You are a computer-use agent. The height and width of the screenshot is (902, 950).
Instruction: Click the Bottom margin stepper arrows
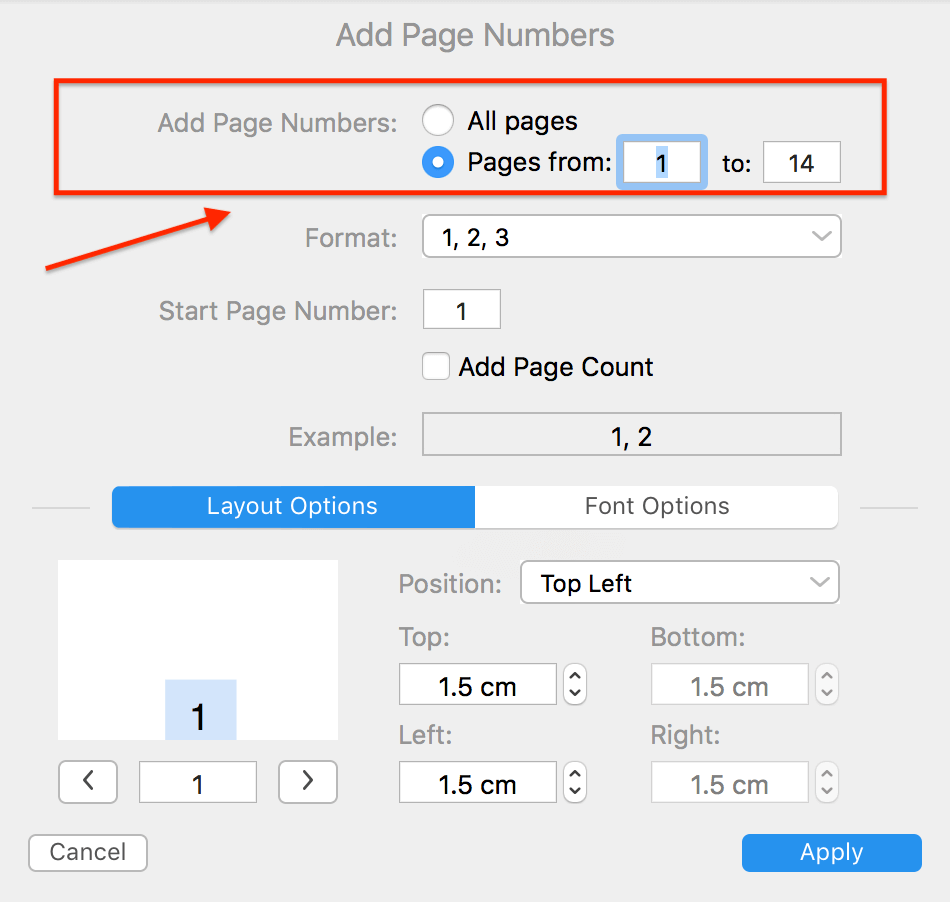tap(826, 685)
